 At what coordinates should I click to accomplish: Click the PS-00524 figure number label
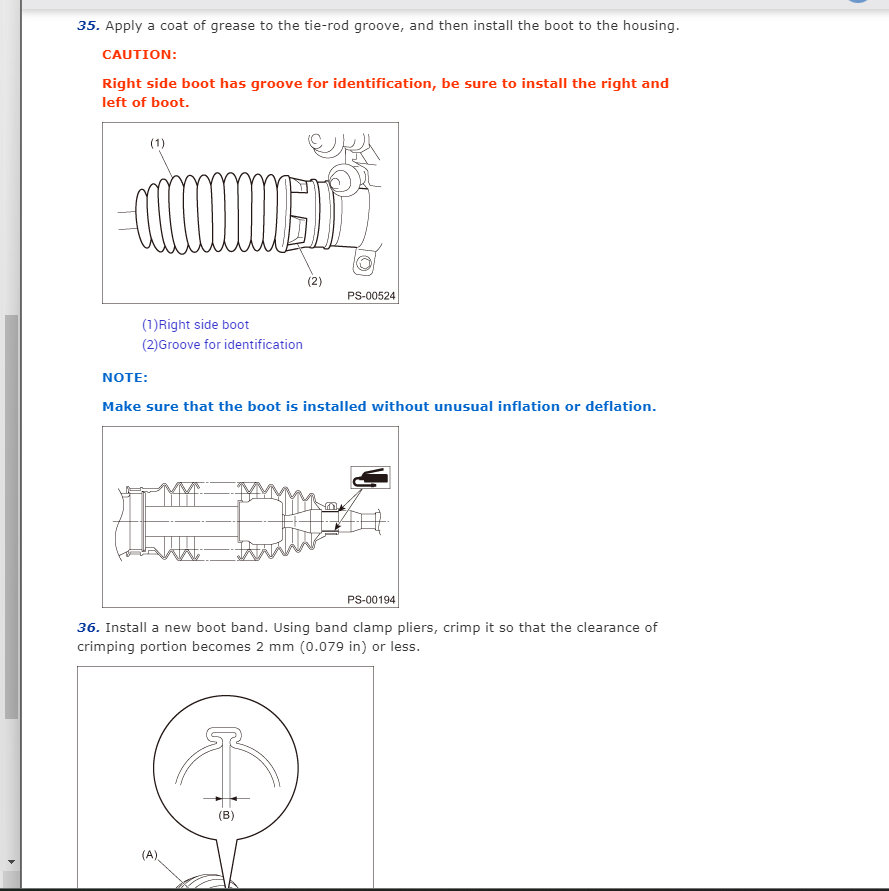[371, 295]
